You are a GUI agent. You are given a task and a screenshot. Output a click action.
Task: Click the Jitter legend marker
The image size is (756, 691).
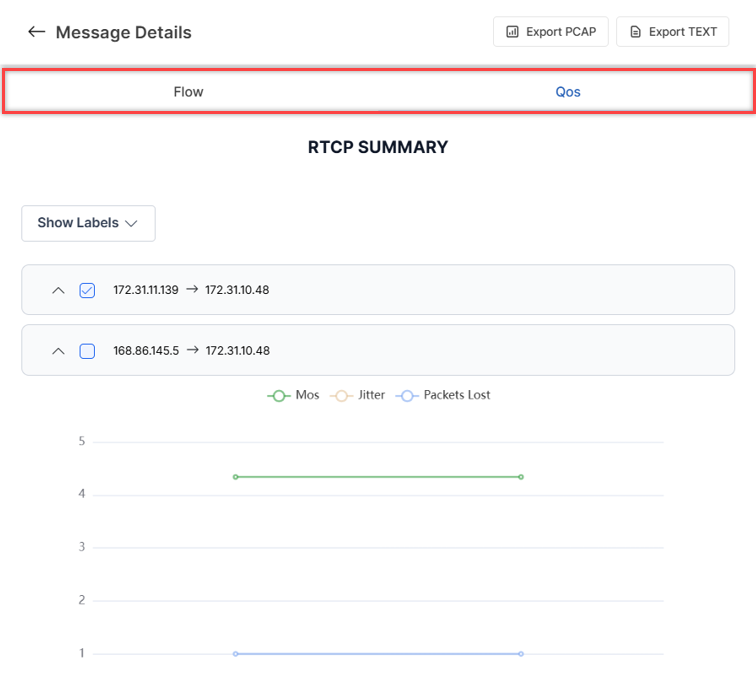click(x=341, y=395)
